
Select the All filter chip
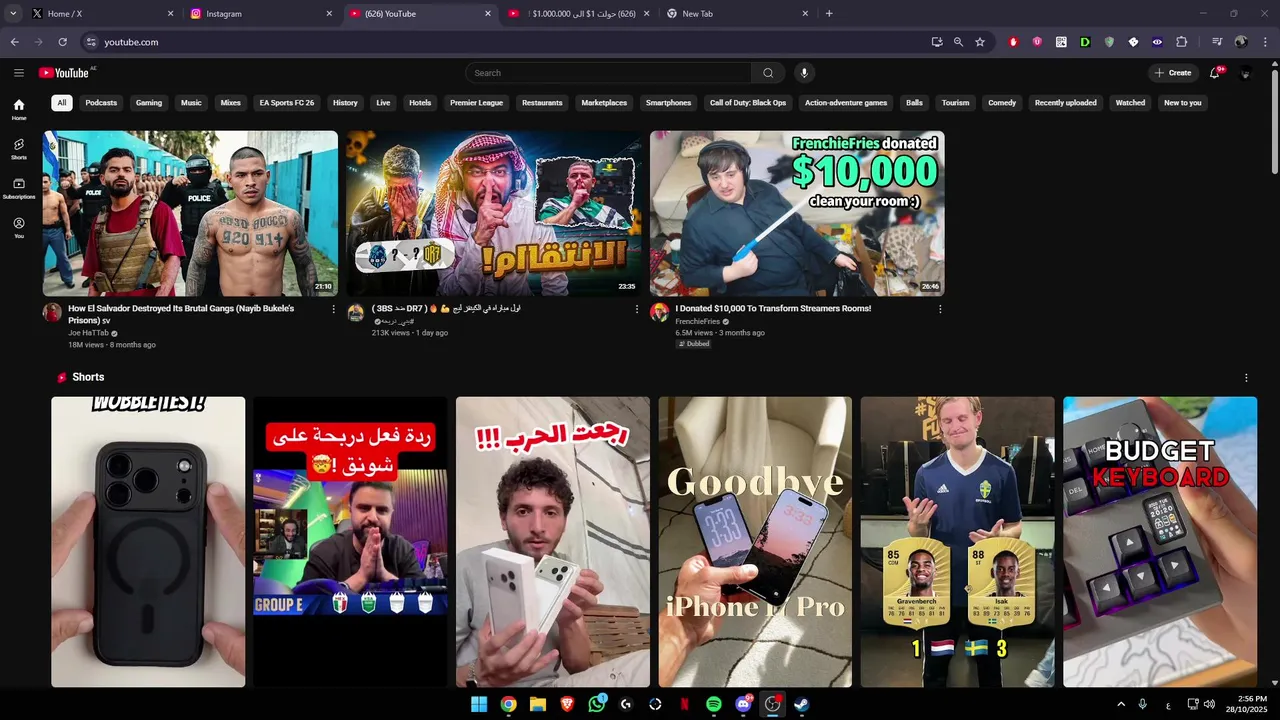[62, 103]
